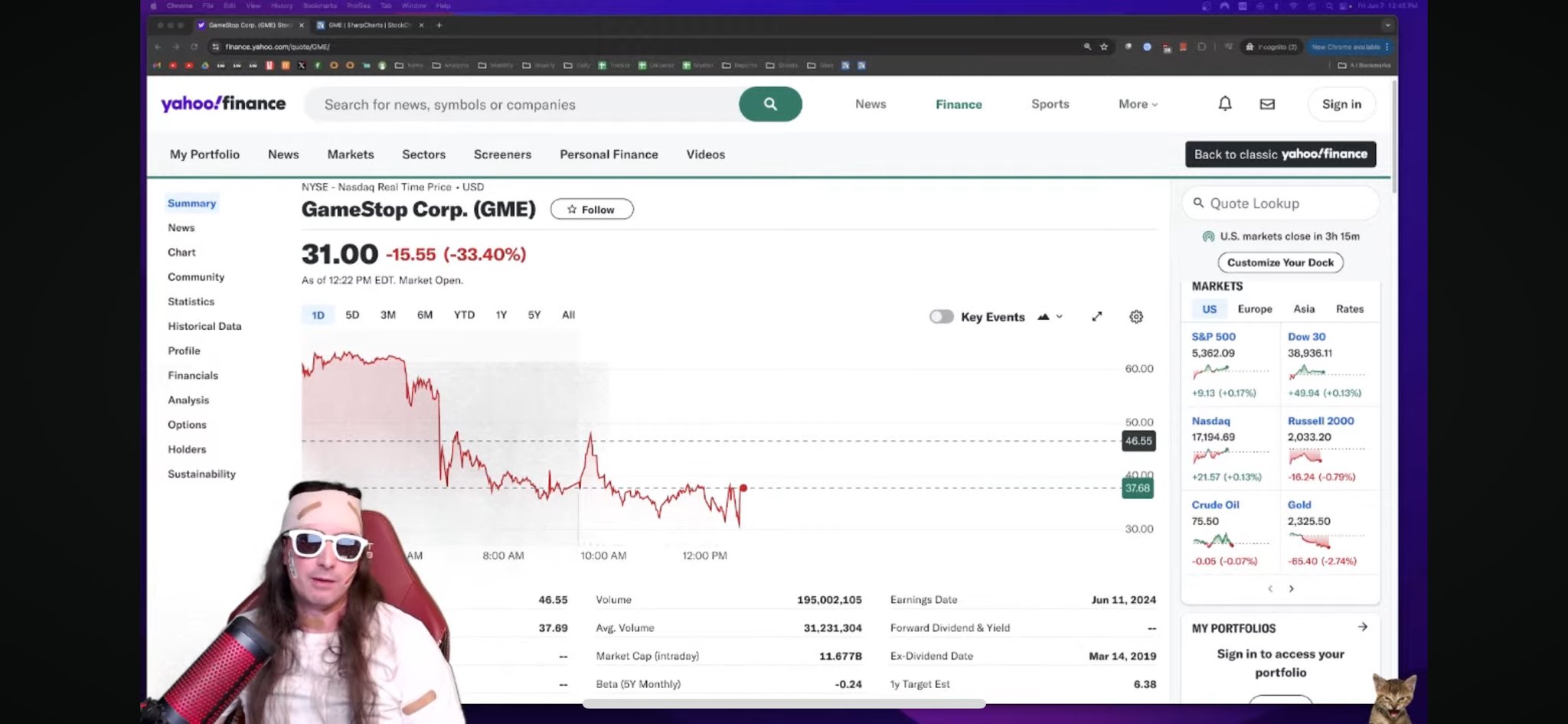Click the Yahoo Finance logo
The image size is (1568, 724).
[223, 104]
